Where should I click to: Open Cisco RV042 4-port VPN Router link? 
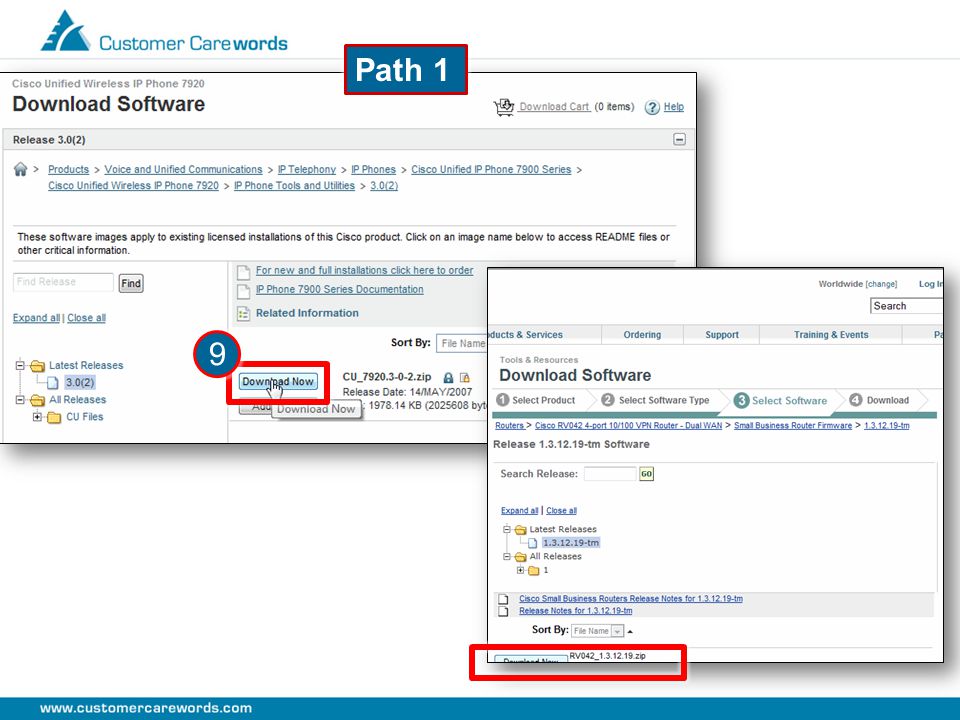(628, 426)
